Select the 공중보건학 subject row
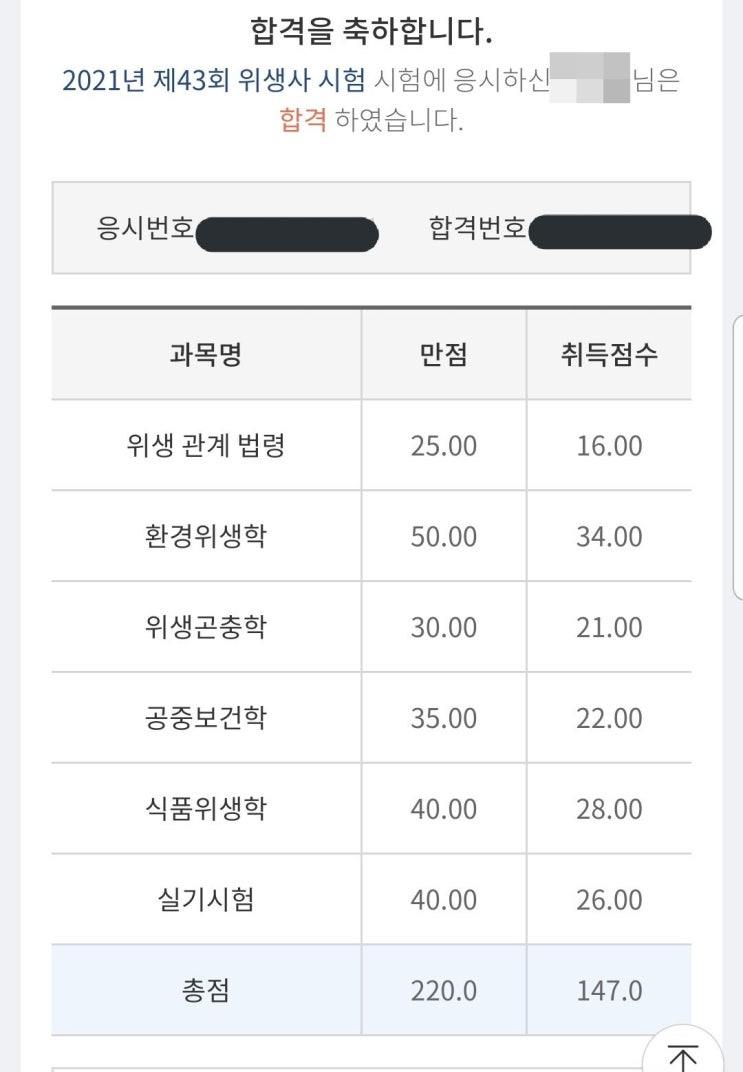The image size is (743, 1072). point(206,719)
